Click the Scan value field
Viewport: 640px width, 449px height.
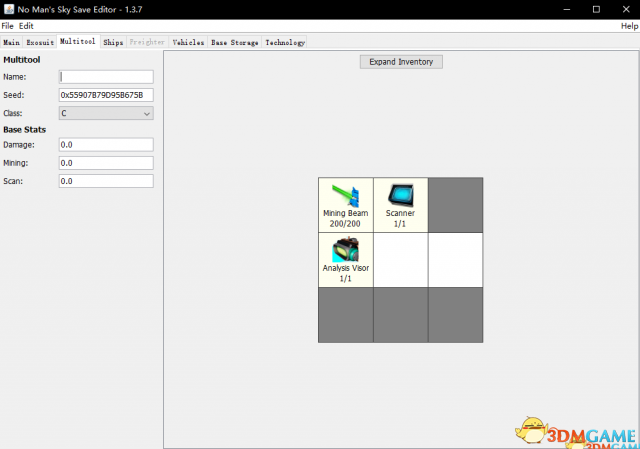pyautogui.click(x=106, y=181)
